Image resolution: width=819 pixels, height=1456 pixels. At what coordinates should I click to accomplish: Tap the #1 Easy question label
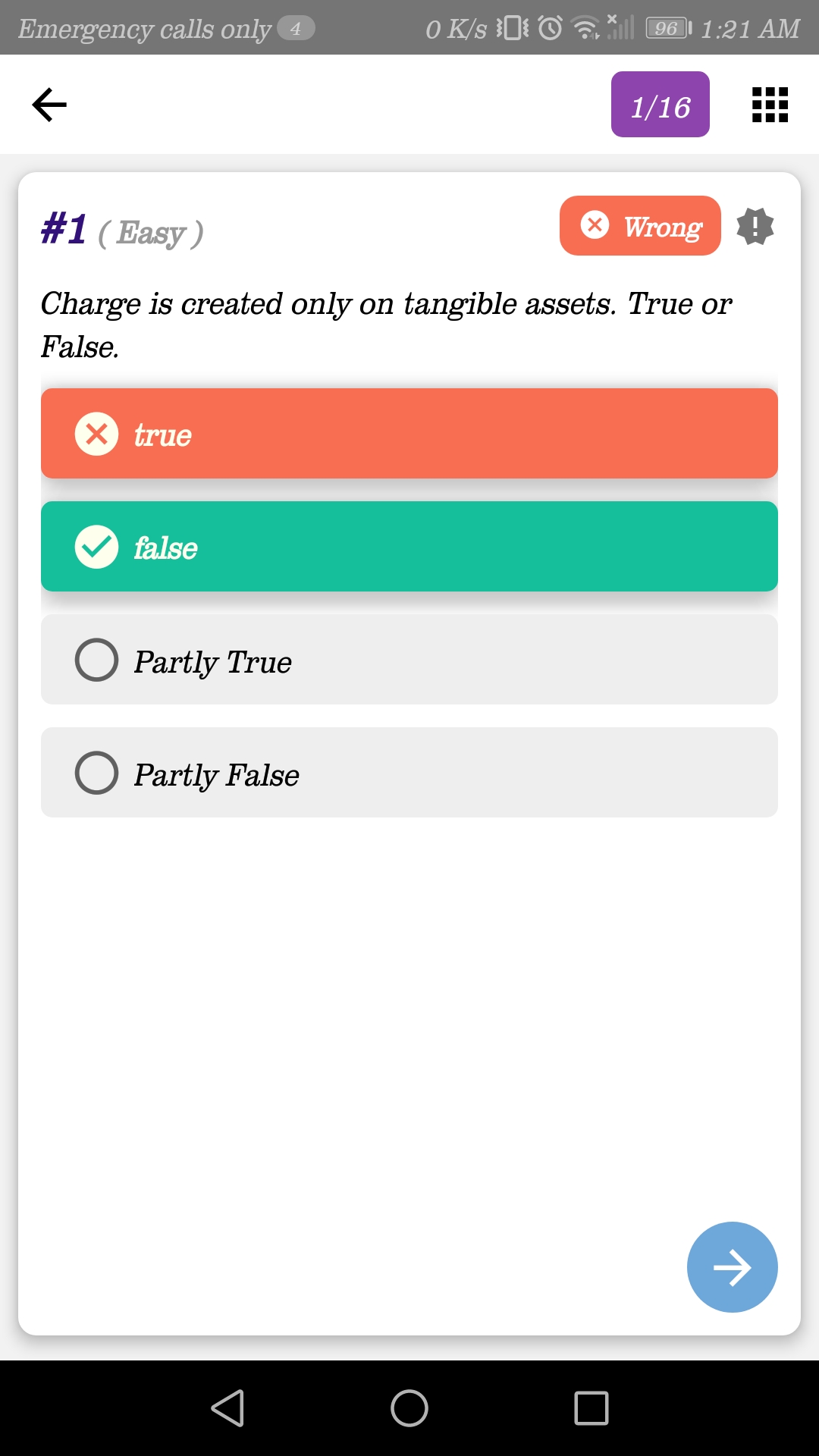122,231
